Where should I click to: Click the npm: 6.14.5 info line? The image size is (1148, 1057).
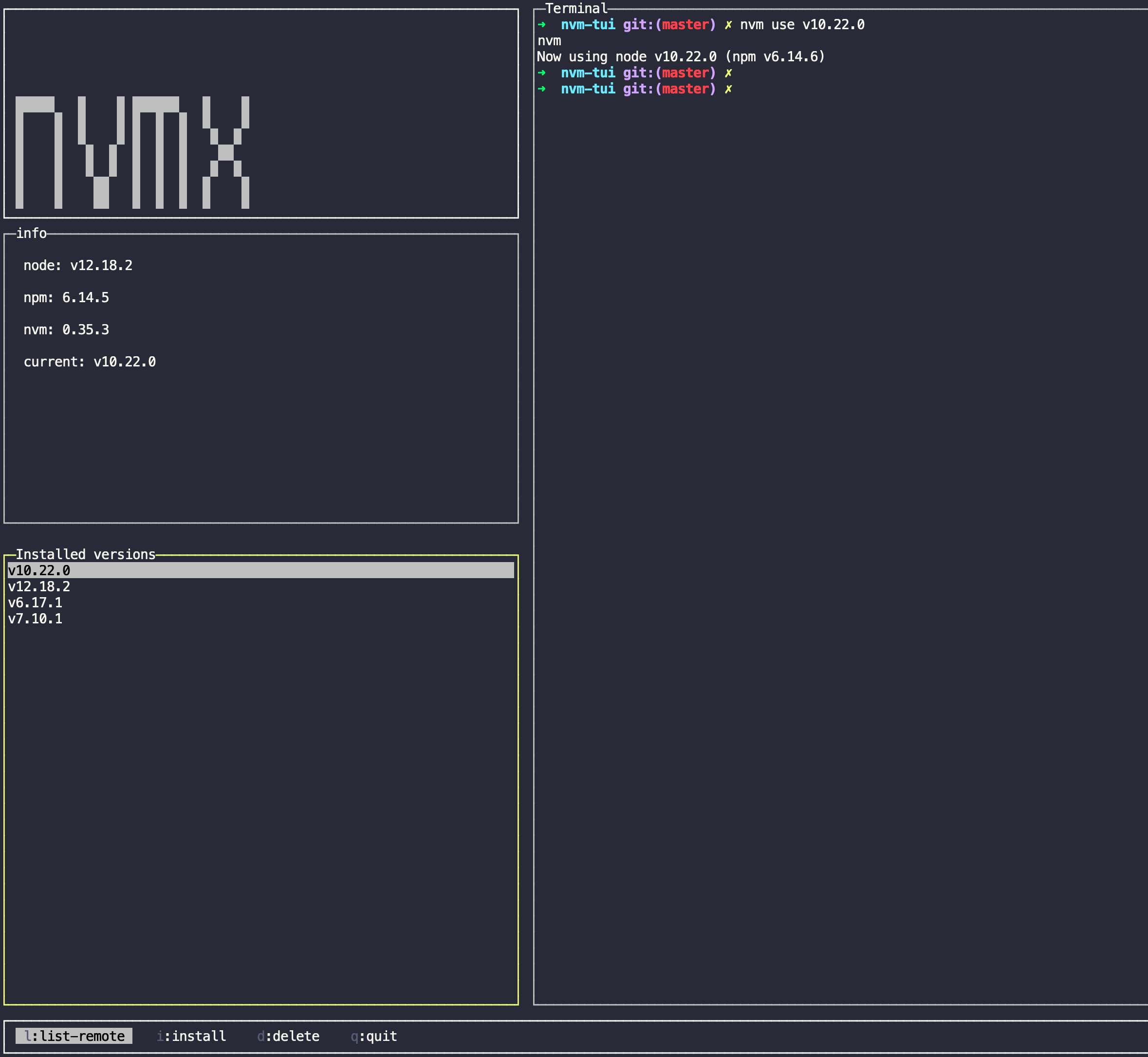66,297
